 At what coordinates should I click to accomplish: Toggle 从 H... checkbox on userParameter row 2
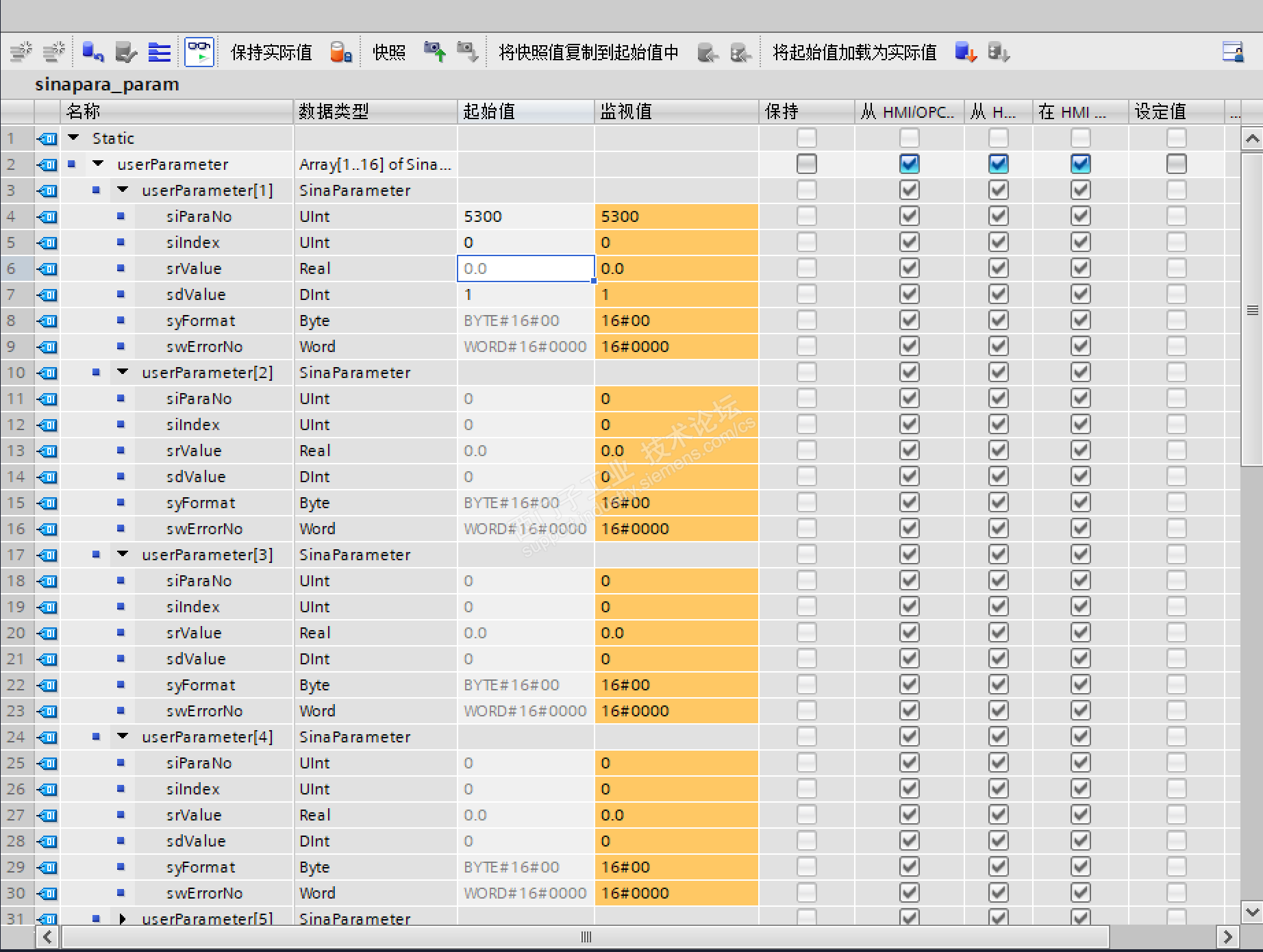tap(999, 164)
